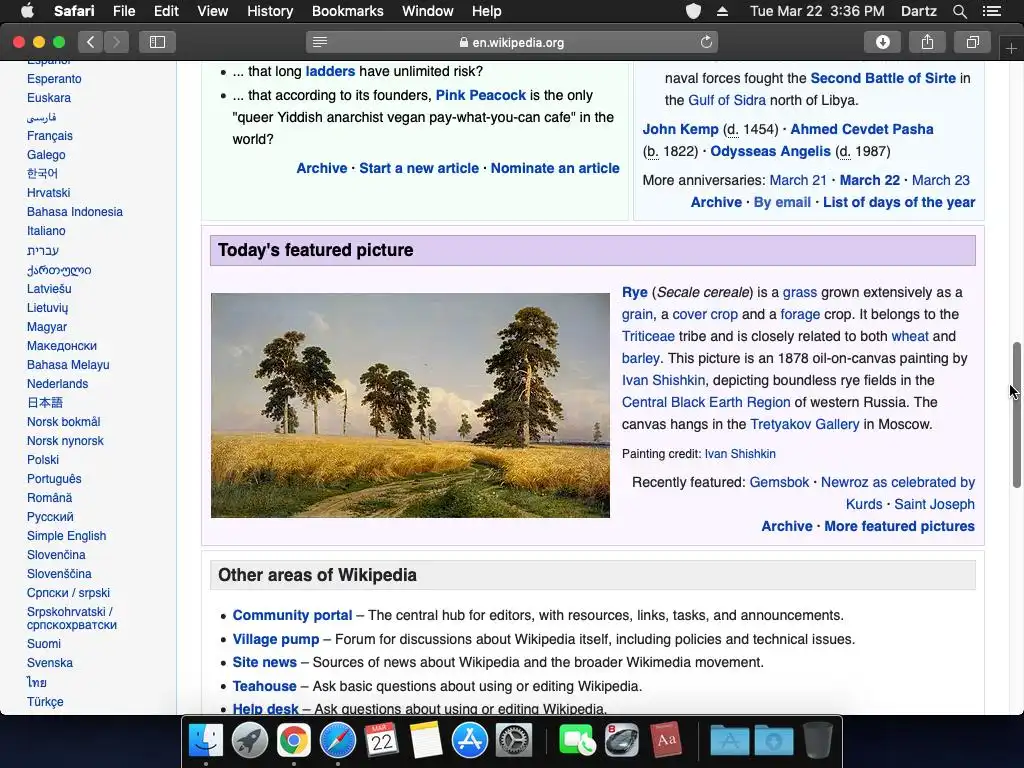This screenshot has height=768, width=1024.
Task: Open the Window menu
Action: tap(428, 11)
